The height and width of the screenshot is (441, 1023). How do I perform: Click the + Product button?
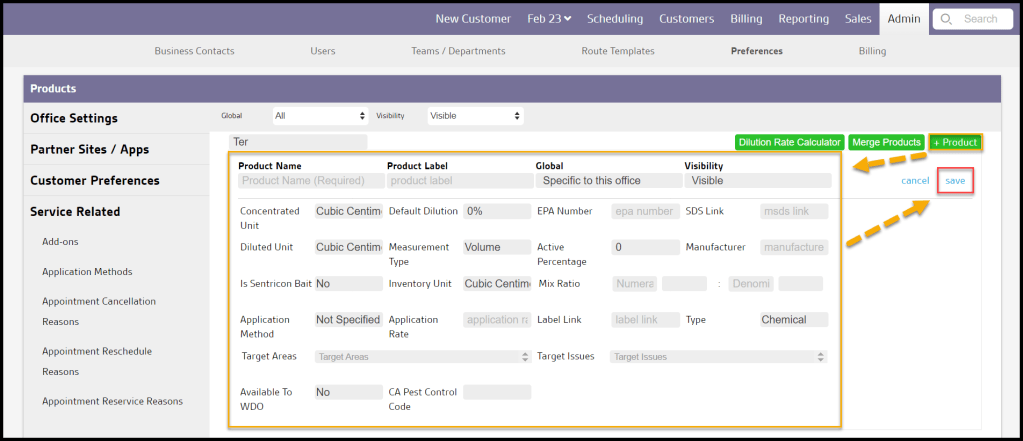click(x=954, y=142)
